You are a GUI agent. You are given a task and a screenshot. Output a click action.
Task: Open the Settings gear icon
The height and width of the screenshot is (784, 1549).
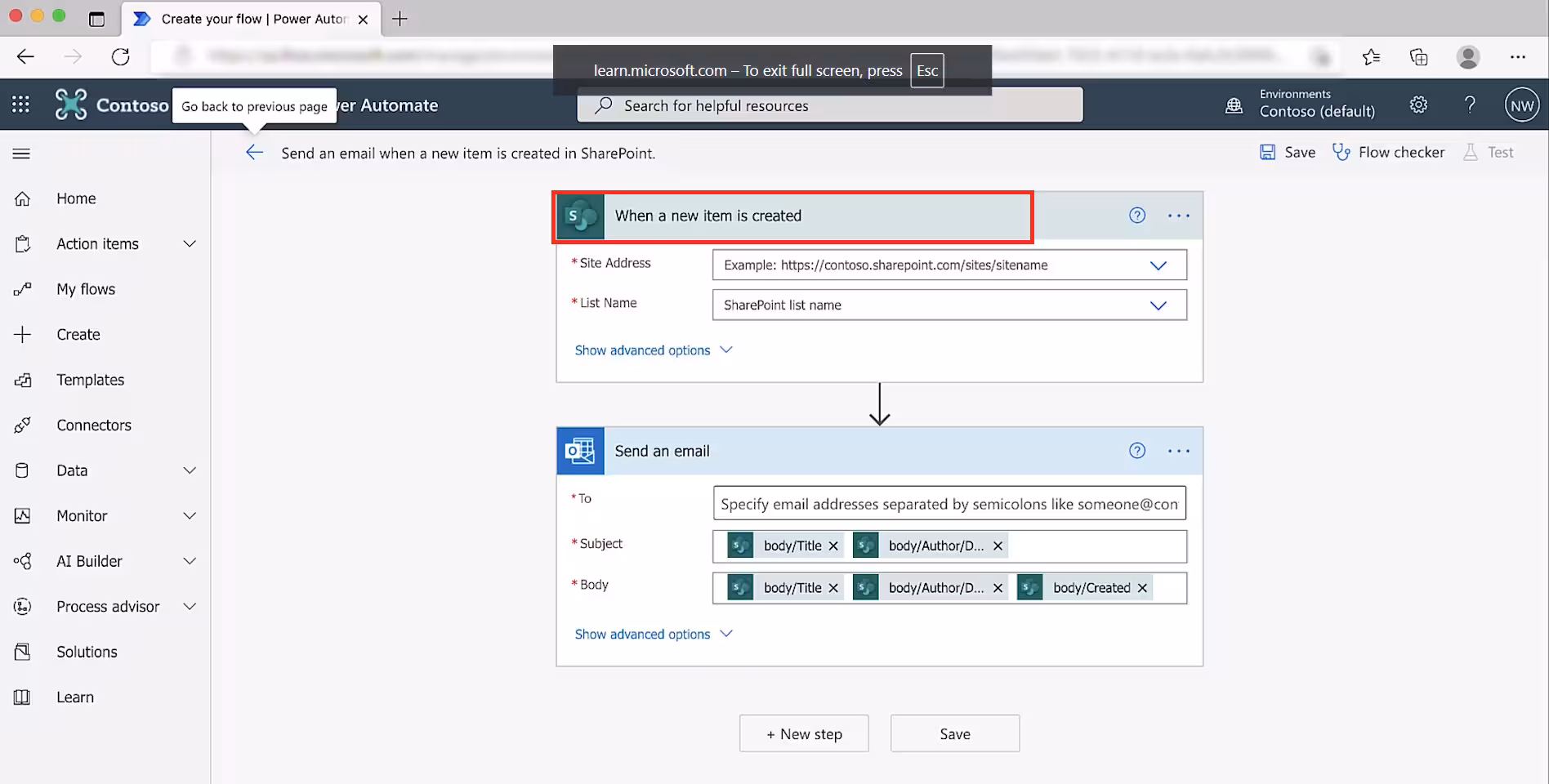click(1418, 105)
